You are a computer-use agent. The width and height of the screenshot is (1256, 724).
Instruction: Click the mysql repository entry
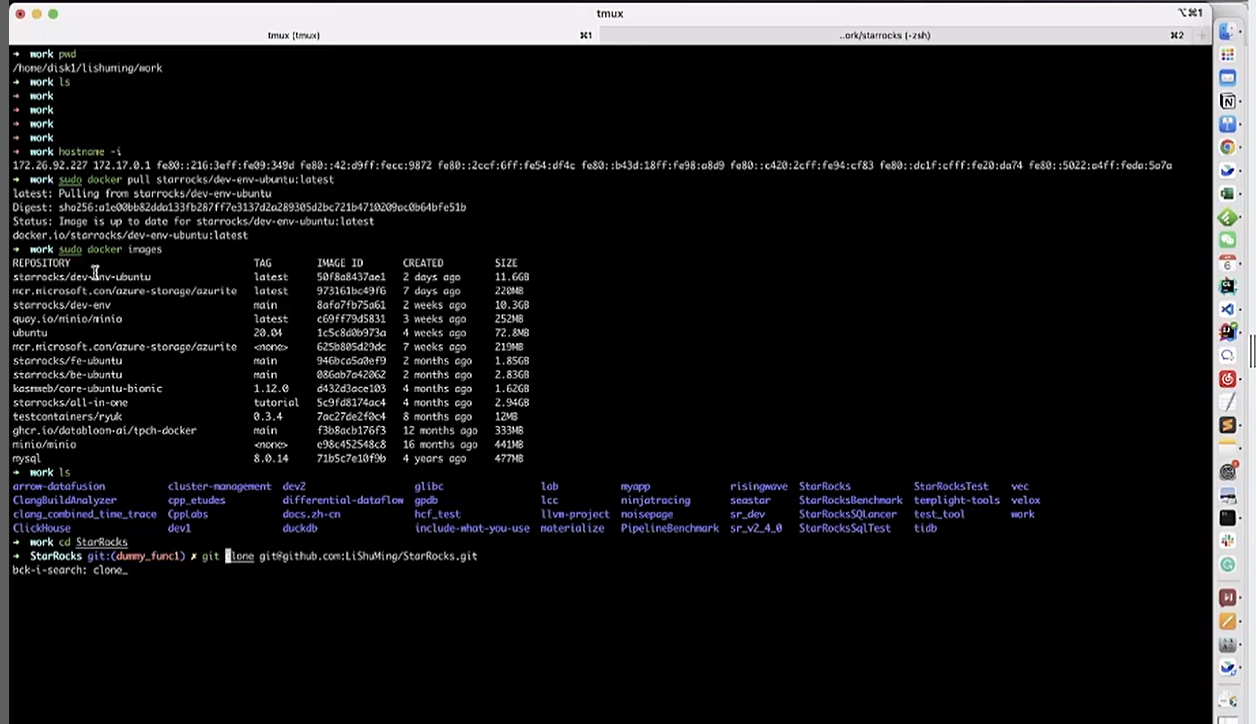click(26, 458)
